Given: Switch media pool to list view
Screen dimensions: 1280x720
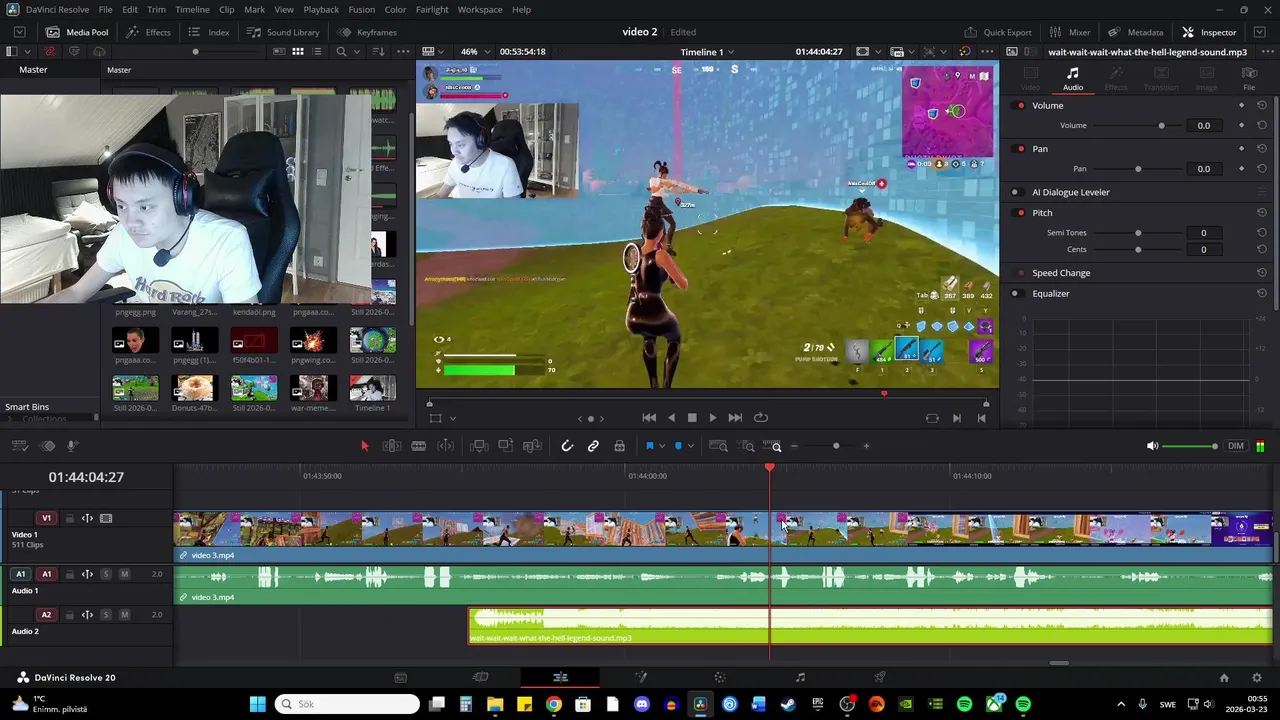Looking at the screenshot, I should [x=319, y=51].
